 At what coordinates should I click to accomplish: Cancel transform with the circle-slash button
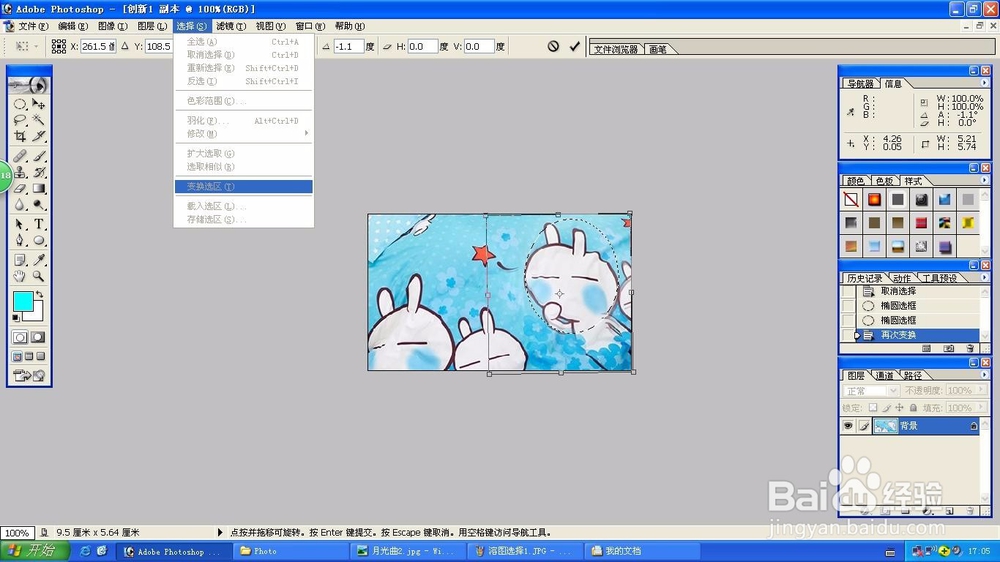point(553,46)
